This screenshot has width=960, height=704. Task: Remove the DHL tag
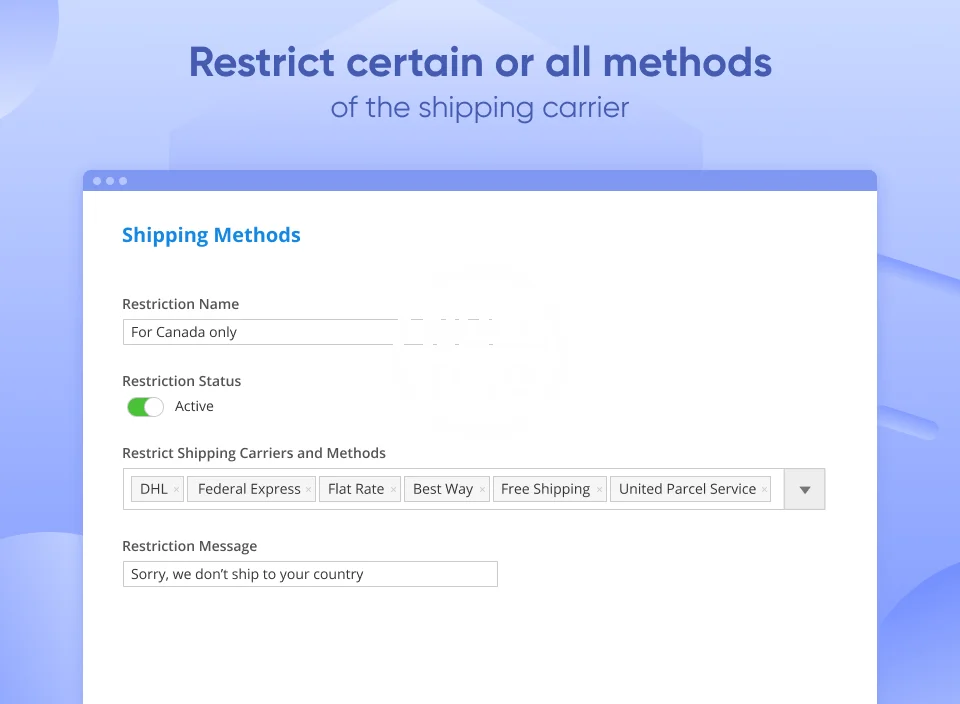177,490
